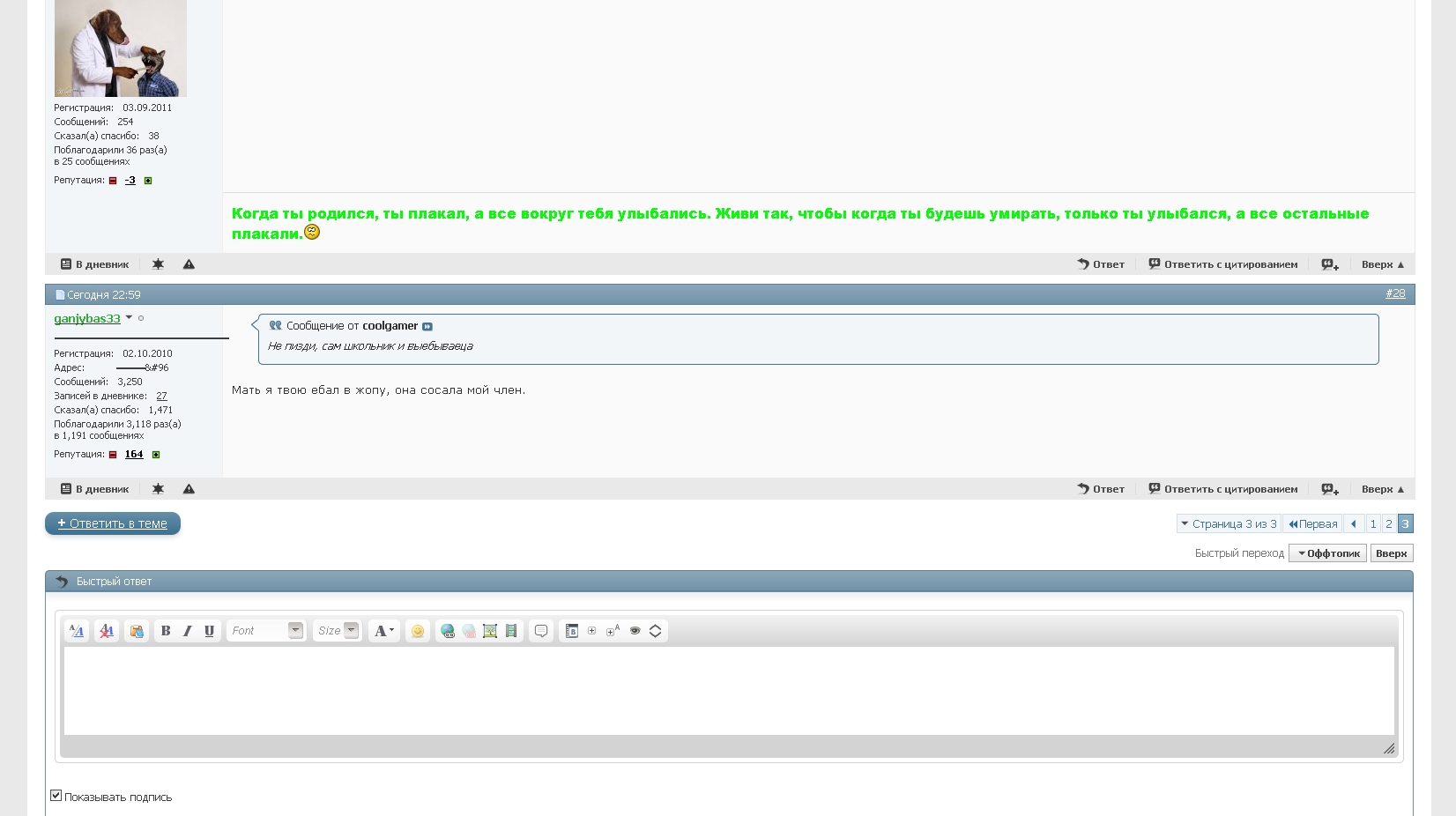The image size is (1456, 816).
Task: Click the 'Сегодня 22:59' post timestamp
Action: pyautogui.click(x=104, y=295)
